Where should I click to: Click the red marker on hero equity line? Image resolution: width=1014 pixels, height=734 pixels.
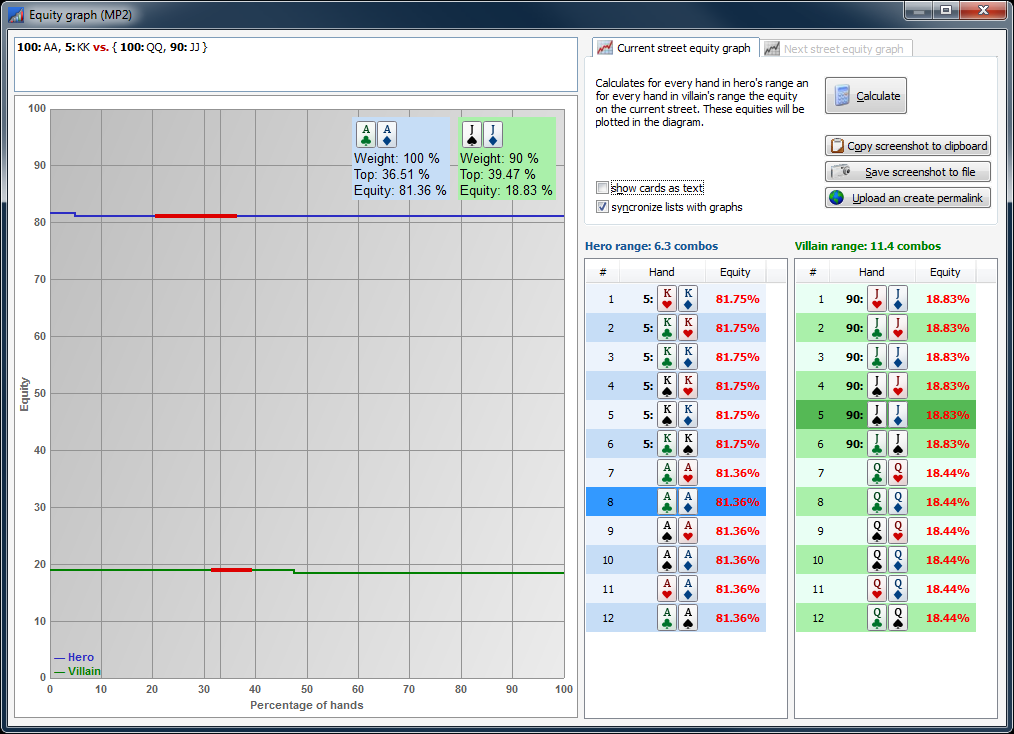click(x=195, y=216)
